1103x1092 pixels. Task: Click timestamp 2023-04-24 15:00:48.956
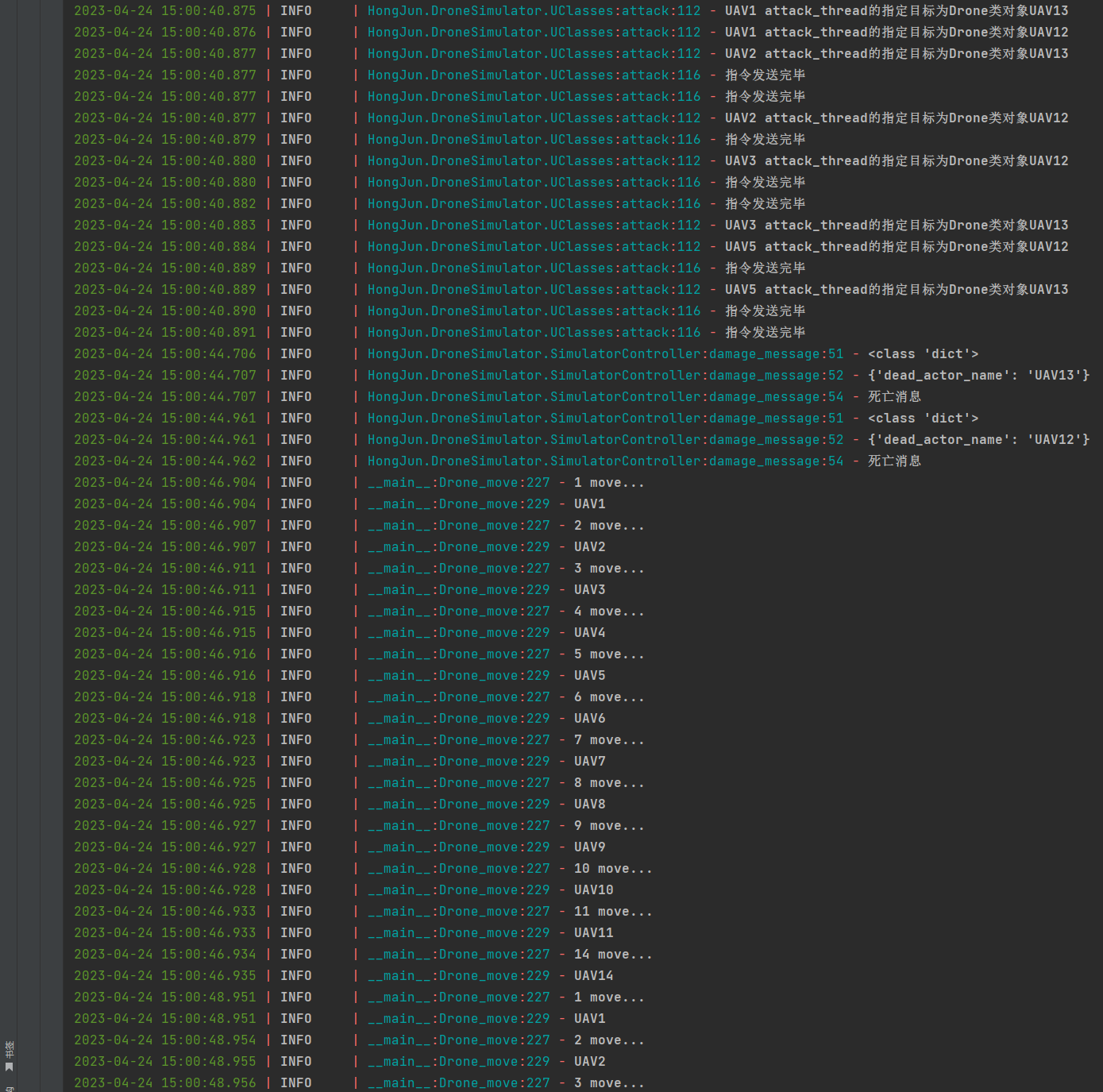pos(165,1083)
